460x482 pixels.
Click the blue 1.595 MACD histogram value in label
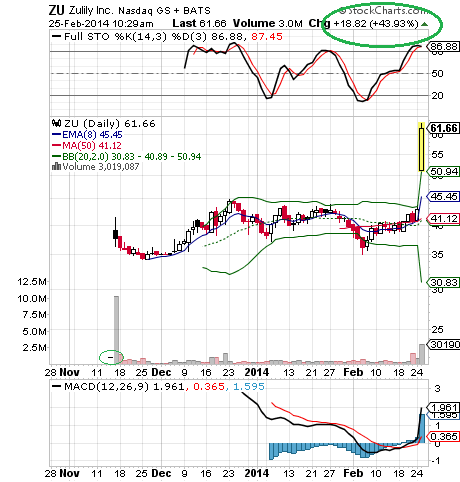pyautogui.click(x=249, y=387)
